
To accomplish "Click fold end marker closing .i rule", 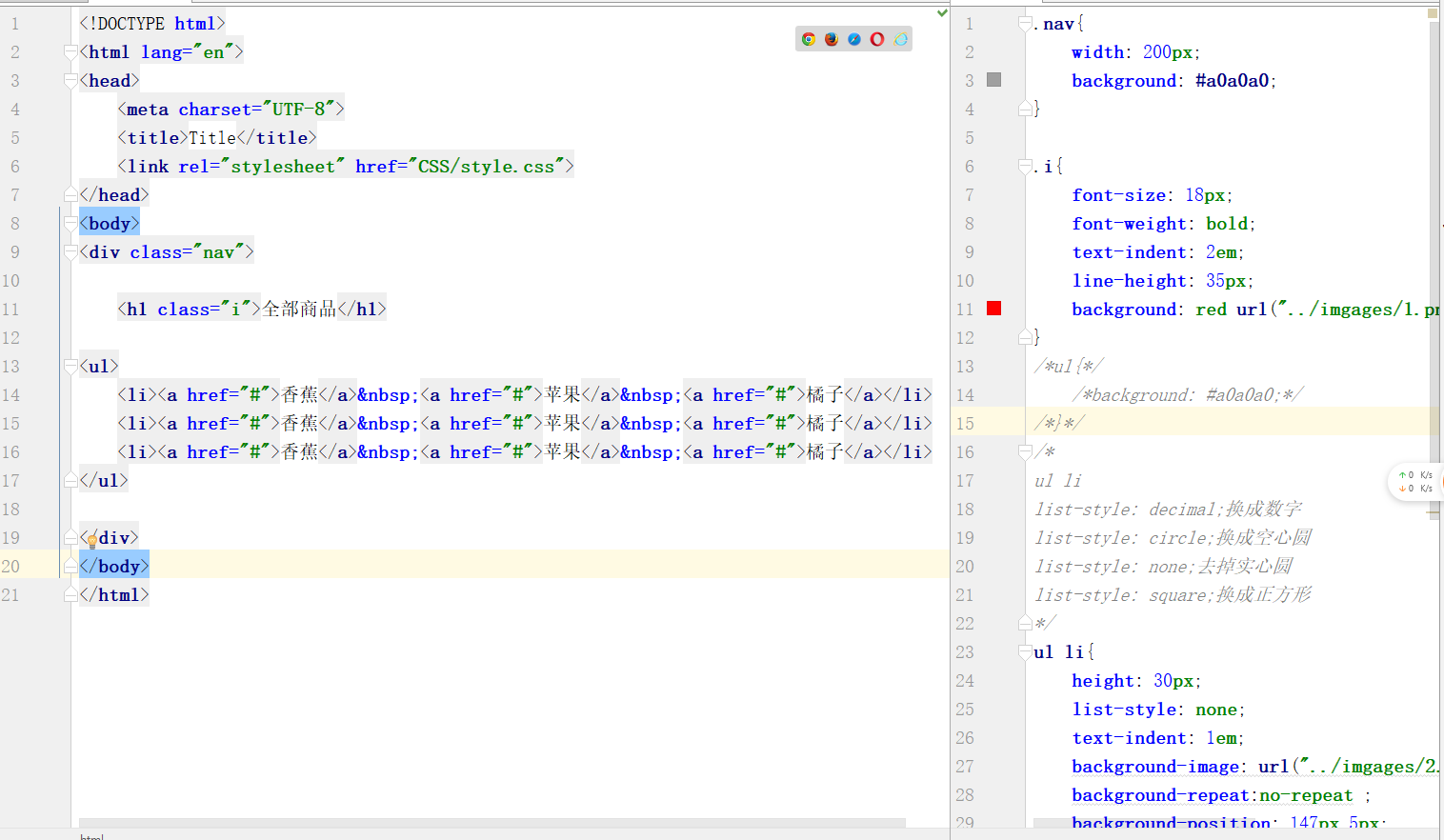I will (1025, 337).
